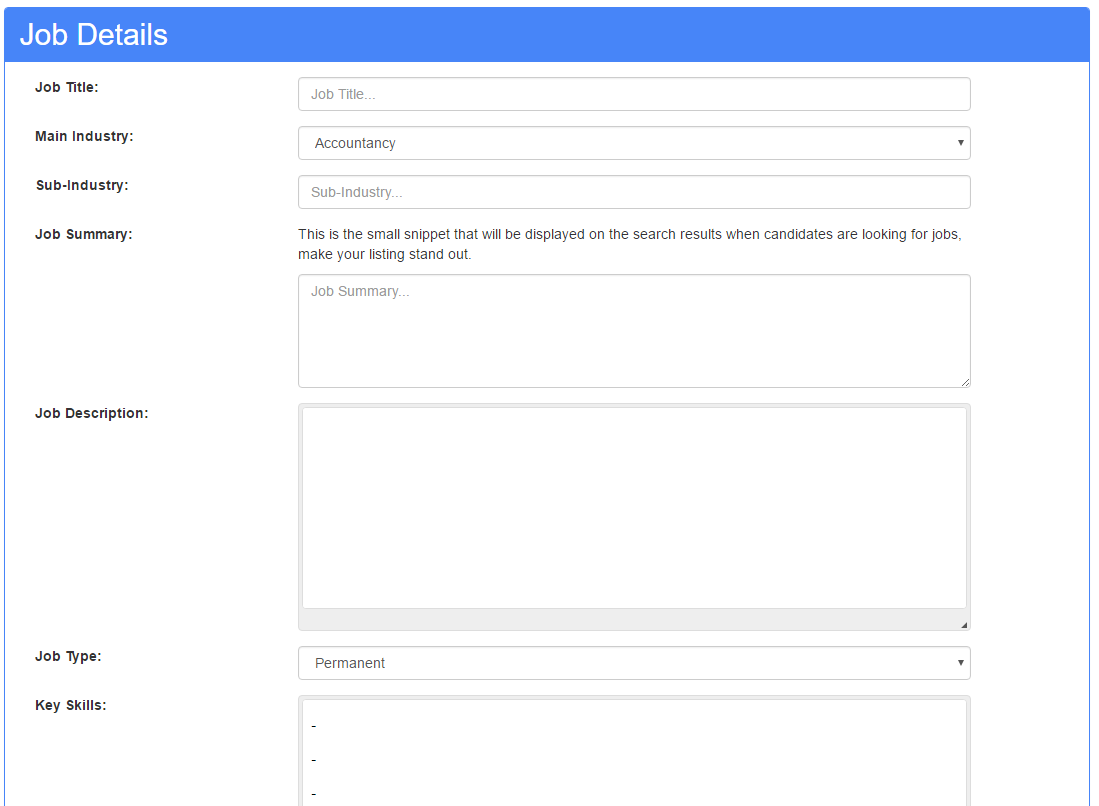Click the Key Skills text area
Image resolution: width=1099 pixels, height=806 pixels.
click(x=634, y=752)
